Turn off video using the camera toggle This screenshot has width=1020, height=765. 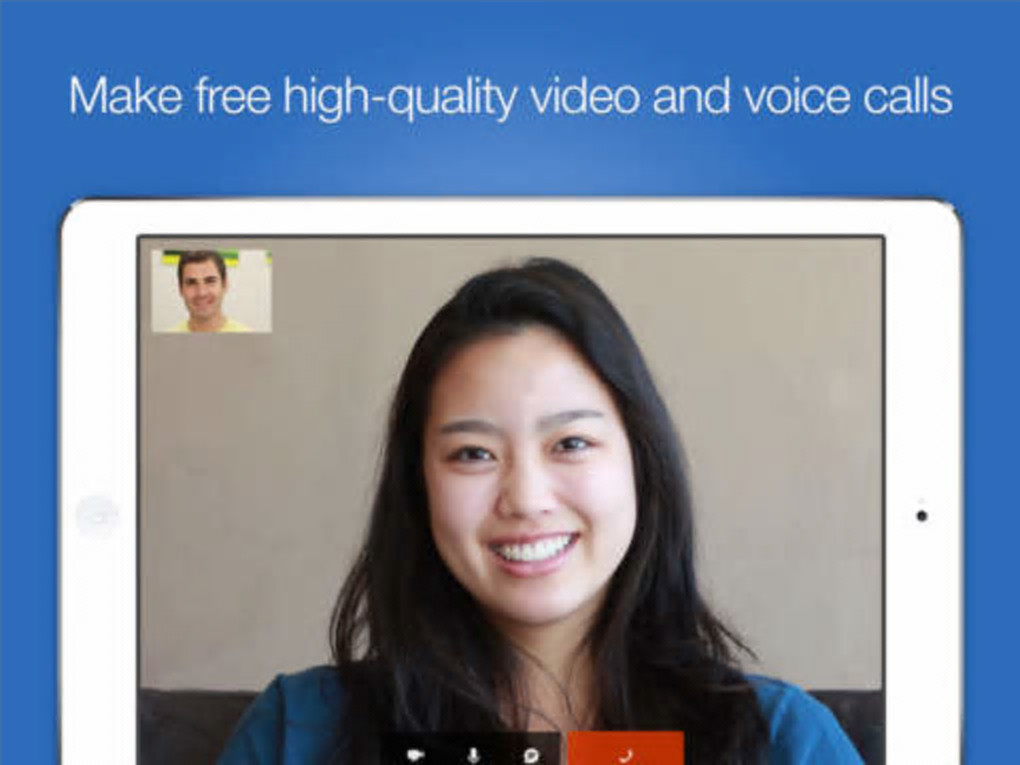pos(416,755)
